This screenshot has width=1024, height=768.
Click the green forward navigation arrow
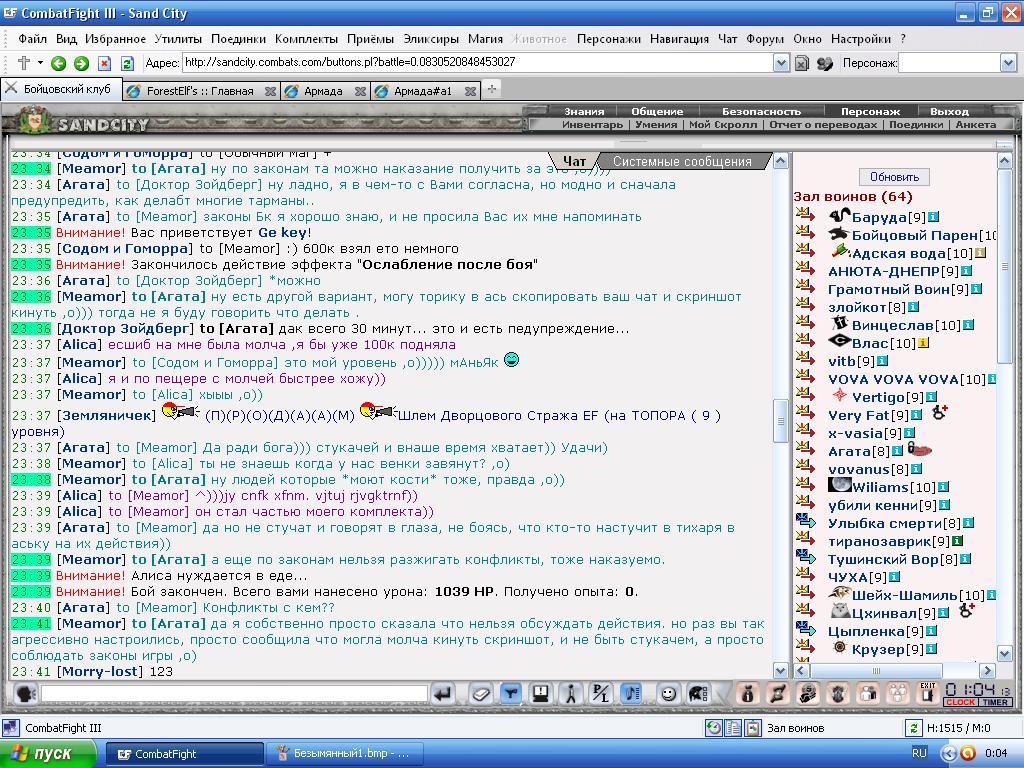pyautogui.click(x=82, y=63)
